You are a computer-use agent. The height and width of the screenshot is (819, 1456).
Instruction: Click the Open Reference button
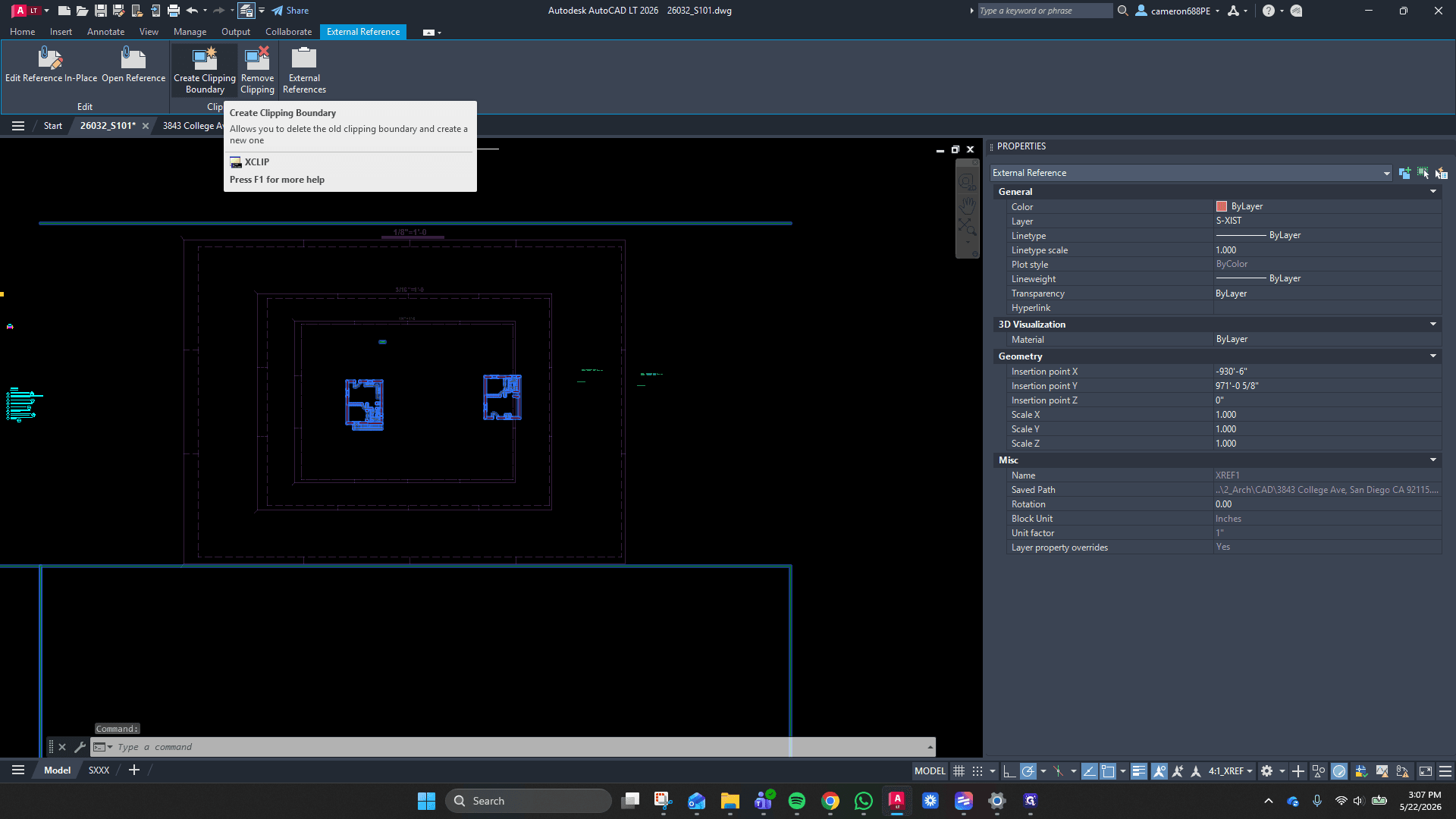133,65
